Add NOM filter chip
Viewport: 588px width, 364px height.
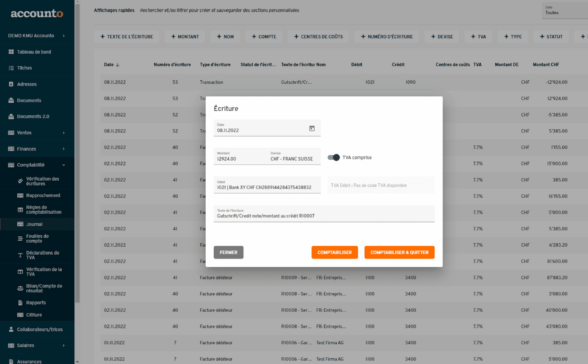225,37
